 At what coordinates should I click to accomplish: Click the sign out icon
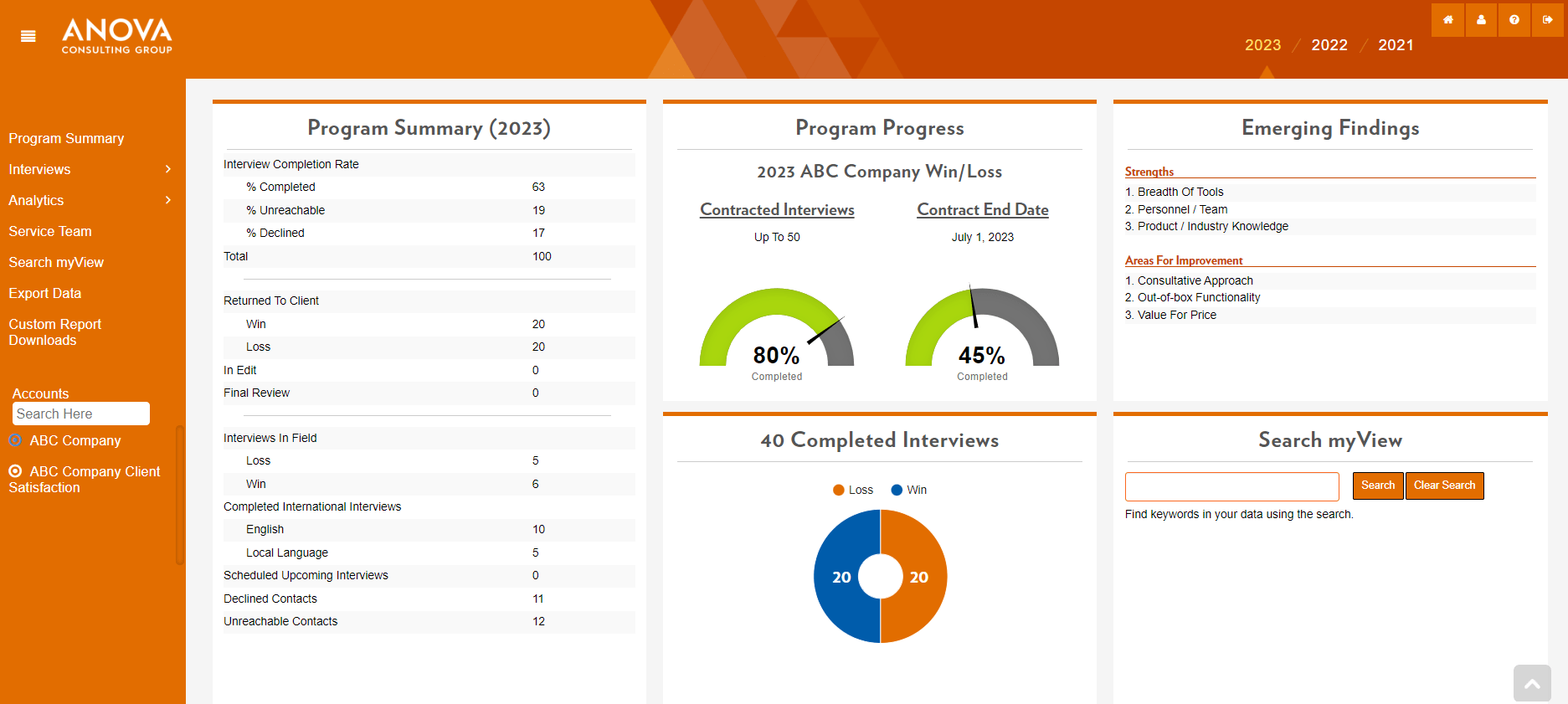point(1548,20)
